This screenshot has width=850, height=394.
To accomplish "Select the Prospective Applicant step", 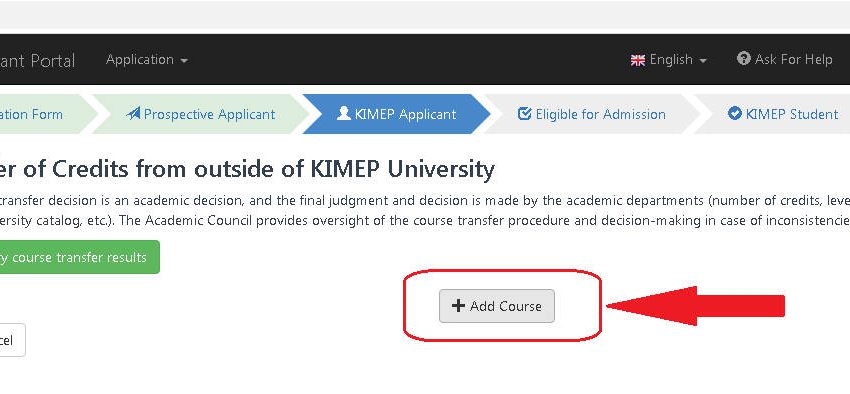I will (201, 114).
